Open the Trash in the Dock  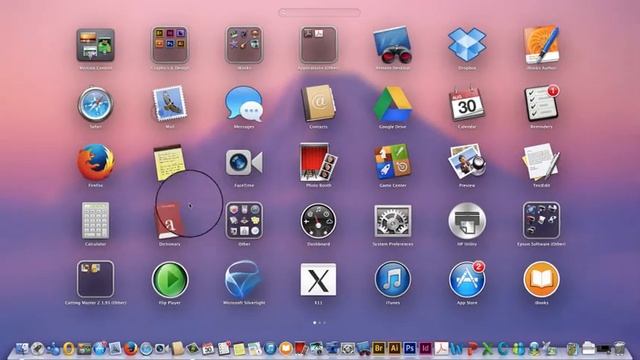click(620, 348)
